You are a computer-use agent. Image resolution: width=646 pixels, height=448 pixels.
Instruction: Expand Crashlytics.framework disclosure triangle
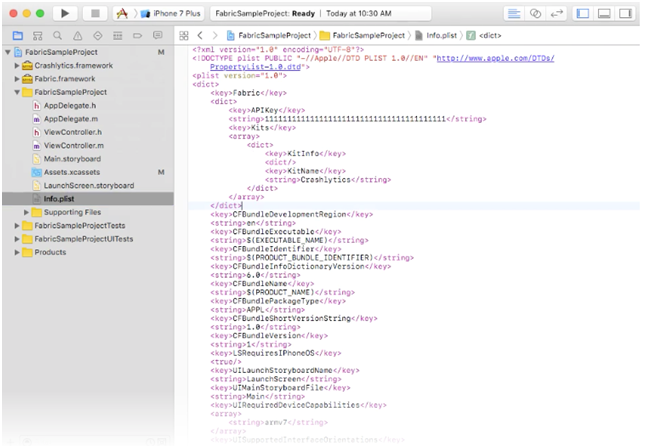click(x=17, y=66)
